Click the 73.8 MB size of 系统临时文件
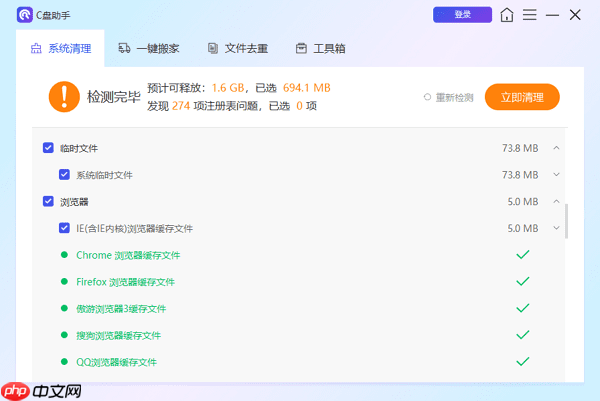 (520, 175)
